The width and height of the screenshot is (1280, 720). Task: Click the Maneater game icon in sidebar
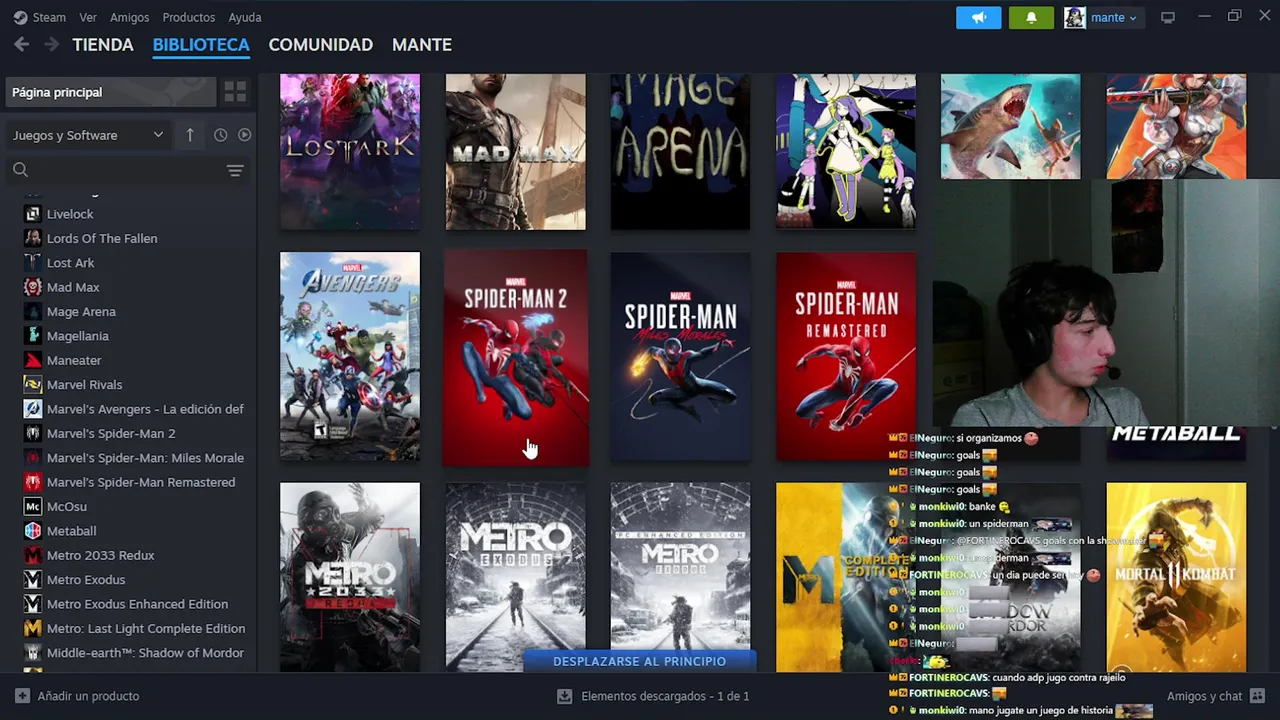coord(33,360)
